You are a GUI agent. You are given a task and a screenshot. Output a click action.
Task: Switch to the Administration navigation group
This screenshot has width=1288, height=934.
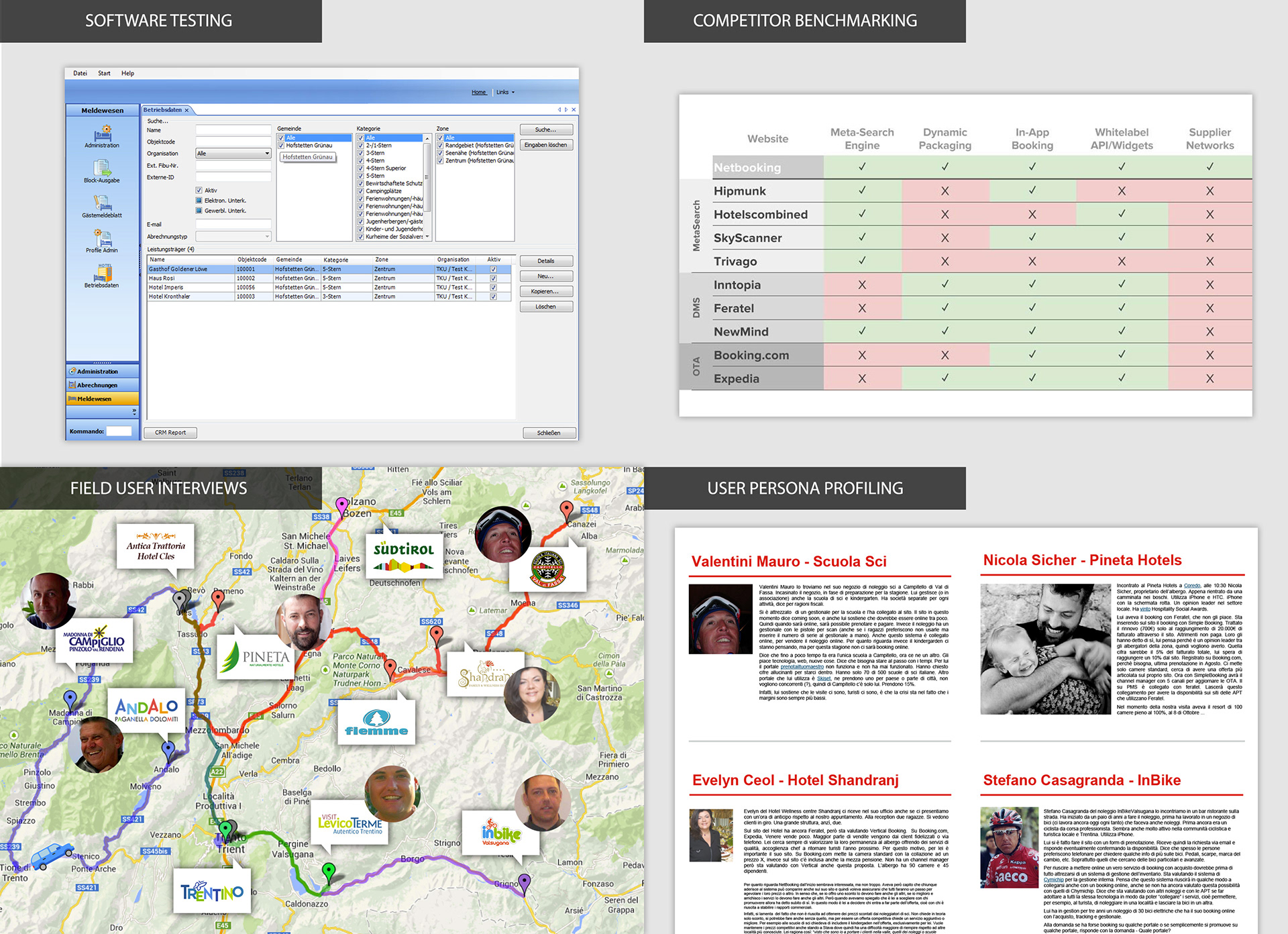coord(103,371)
